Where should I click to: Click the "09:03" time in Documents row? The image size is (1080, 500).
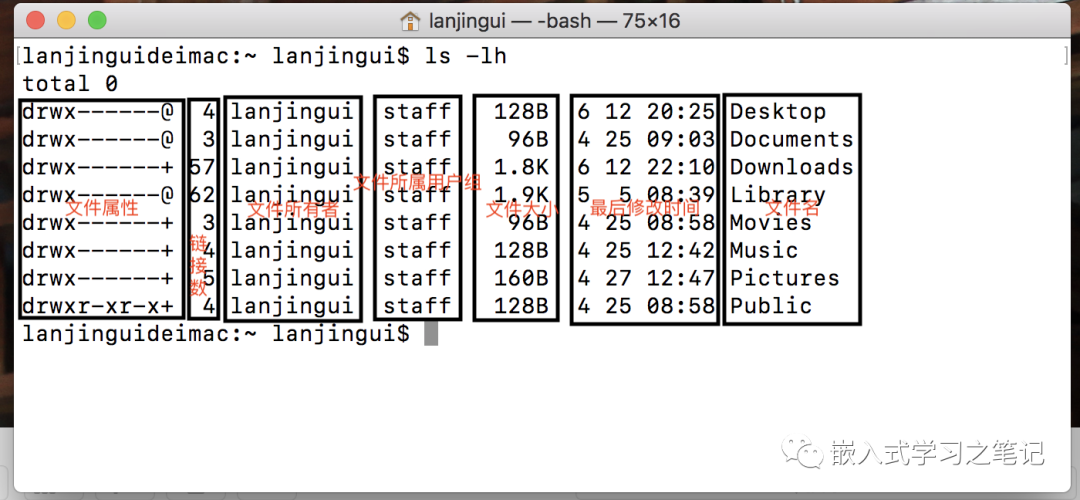[x=681, y=139]
